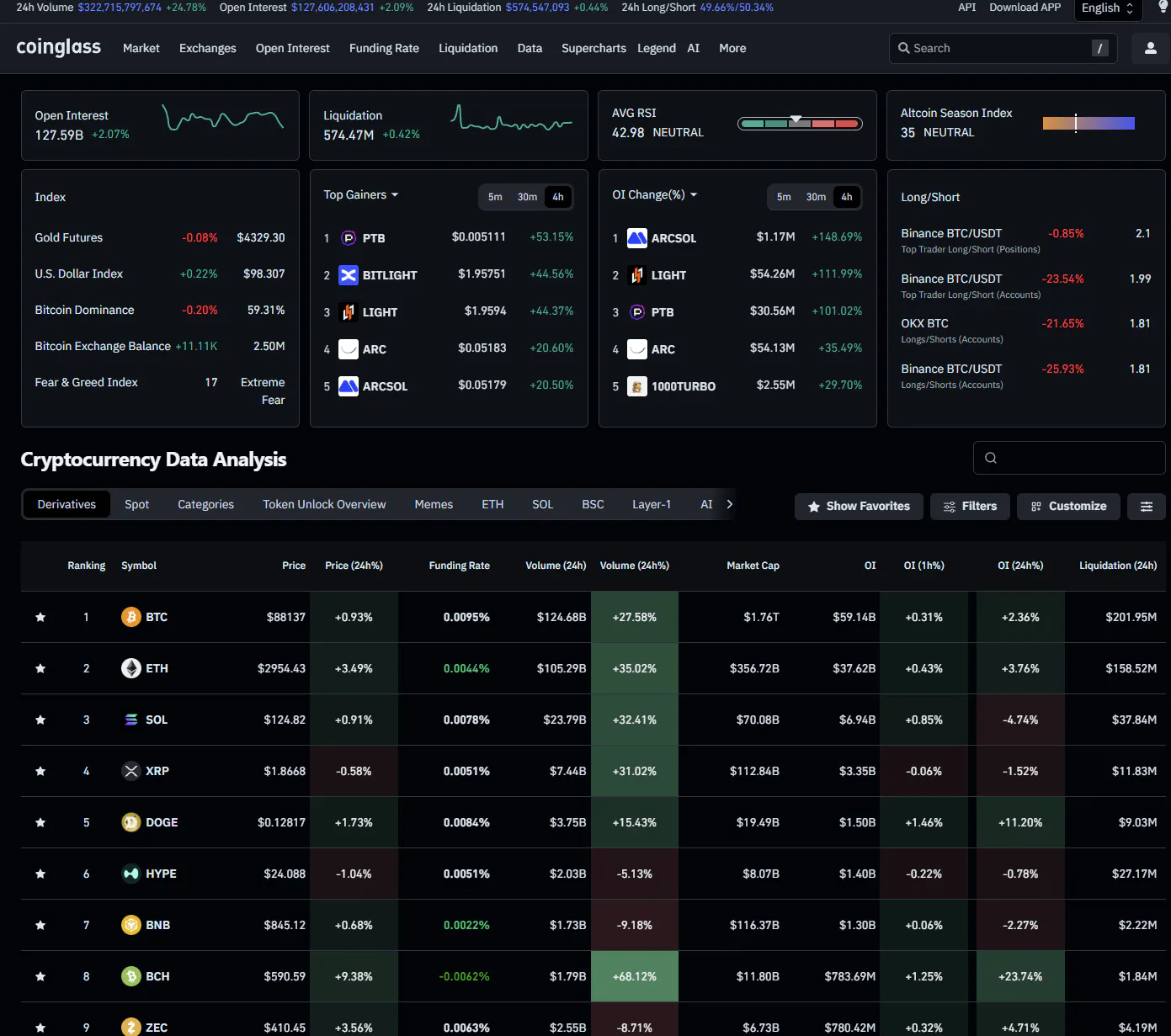Click the Download APP link

[x=1025, y=7]
